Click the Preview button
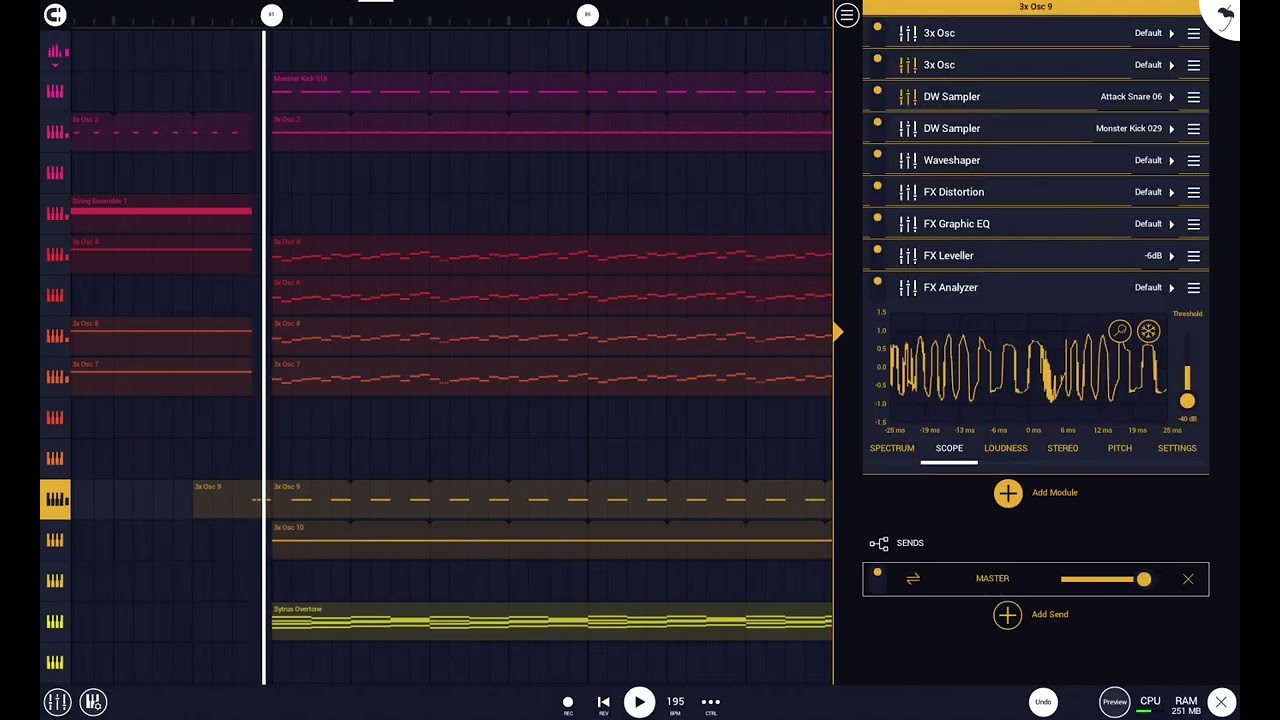 (1114, 702)
